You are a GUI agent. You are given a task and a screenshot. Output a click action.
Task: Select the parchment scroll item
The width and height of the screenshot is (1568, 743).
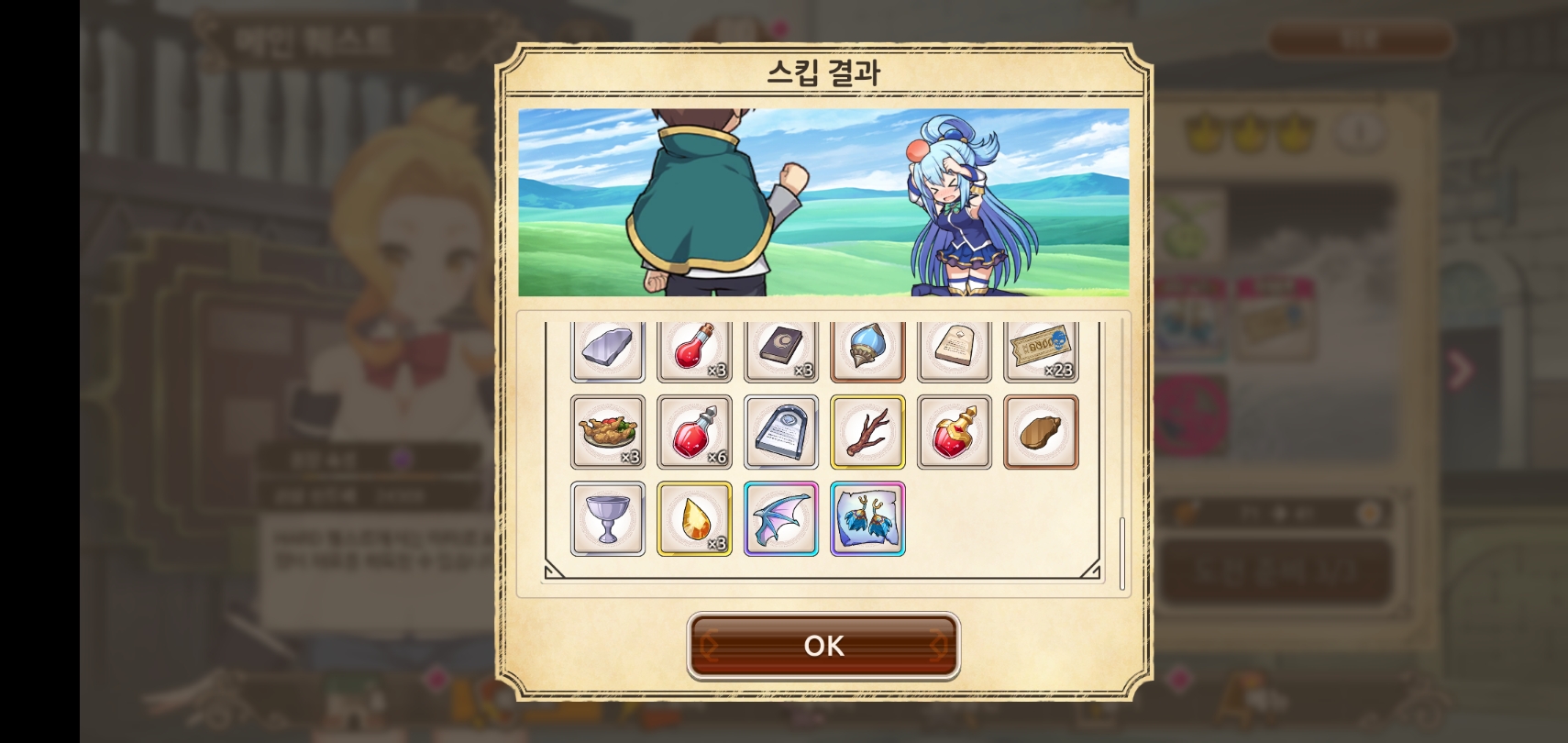[x=954, y=351]
